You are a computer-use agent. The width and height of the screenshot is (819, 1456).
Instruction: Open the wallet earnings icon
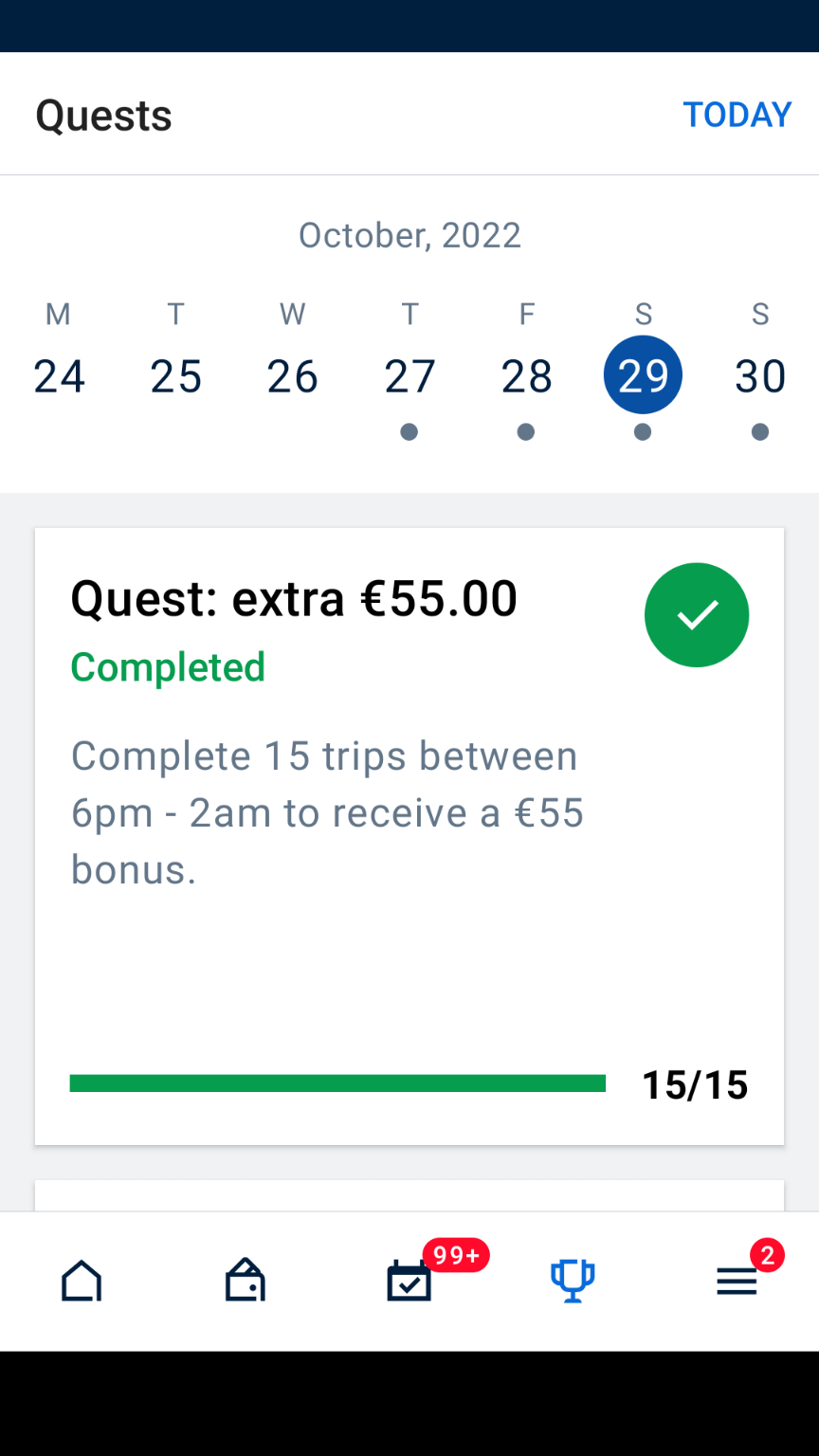246,1281
